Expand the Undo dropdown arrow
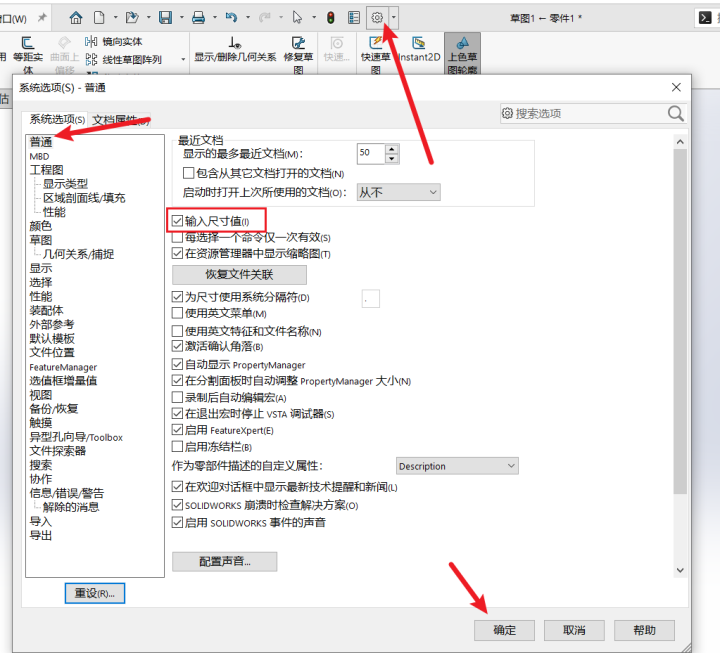720x653 pixels. click(248, 18)
